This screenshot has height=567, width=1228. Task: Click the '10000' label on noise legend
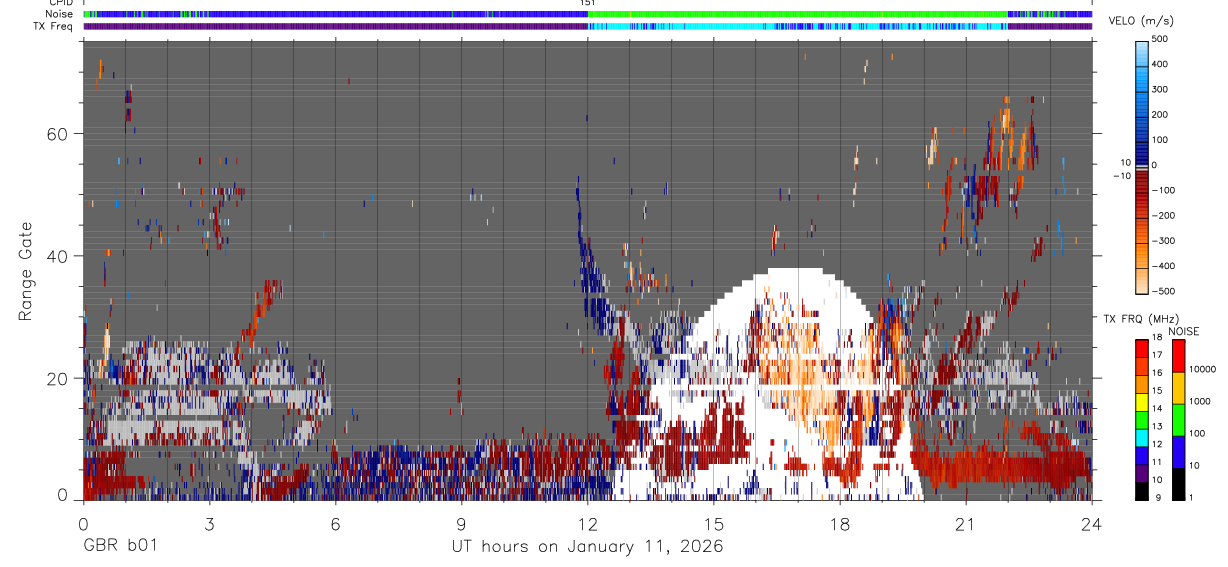(x=1202, y=369)
